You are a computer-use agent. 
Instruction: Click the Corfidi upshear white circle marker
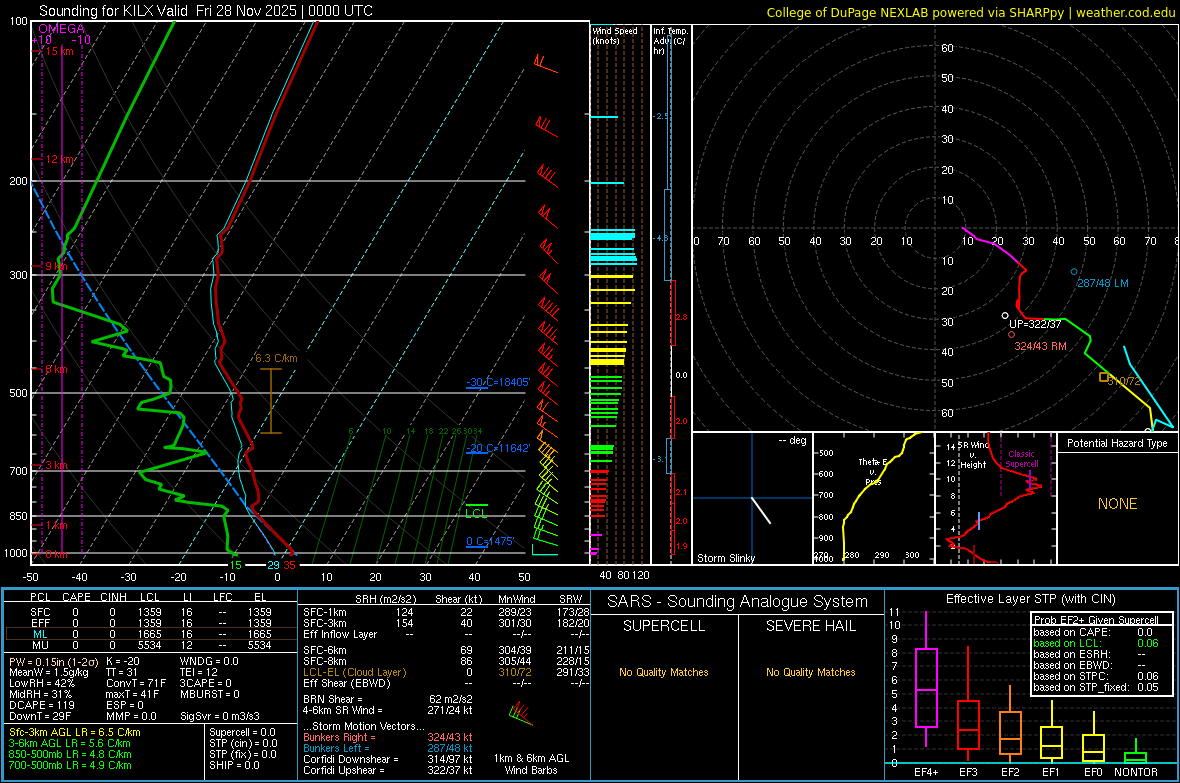click(x=1005, y=316)
